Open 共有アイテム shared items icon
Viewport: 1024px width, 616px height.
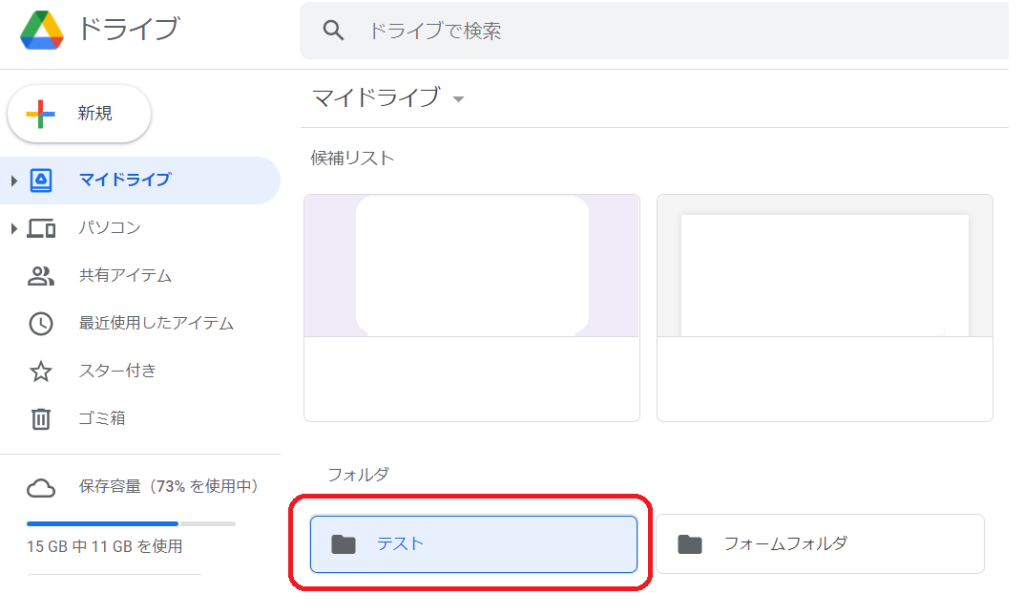point(40,276)
